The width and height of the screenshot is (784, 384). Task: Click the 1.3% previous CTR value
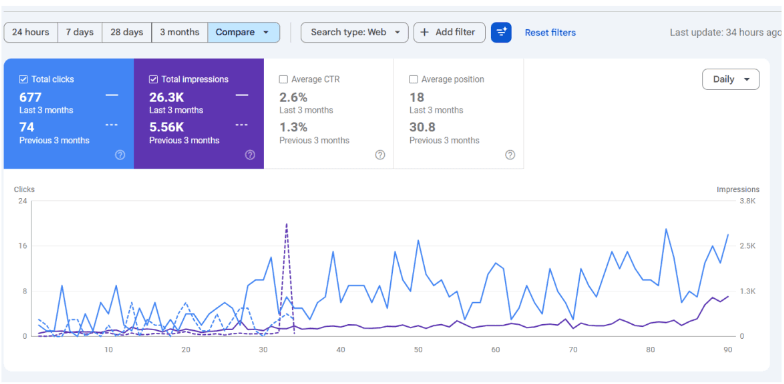tap(294, 128)
